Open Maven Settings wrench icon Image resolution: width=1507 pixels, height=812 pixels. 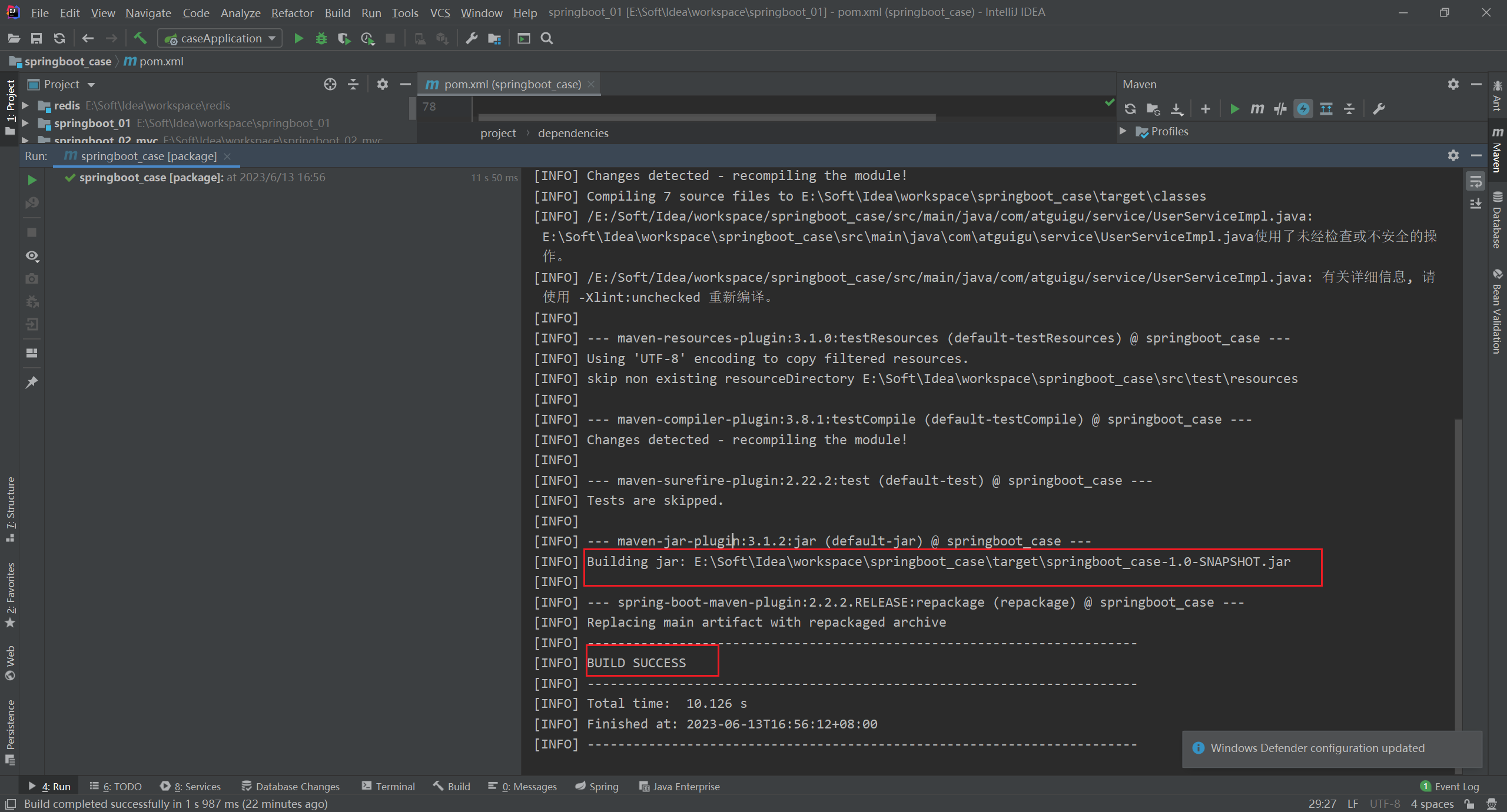(1379, 109)
